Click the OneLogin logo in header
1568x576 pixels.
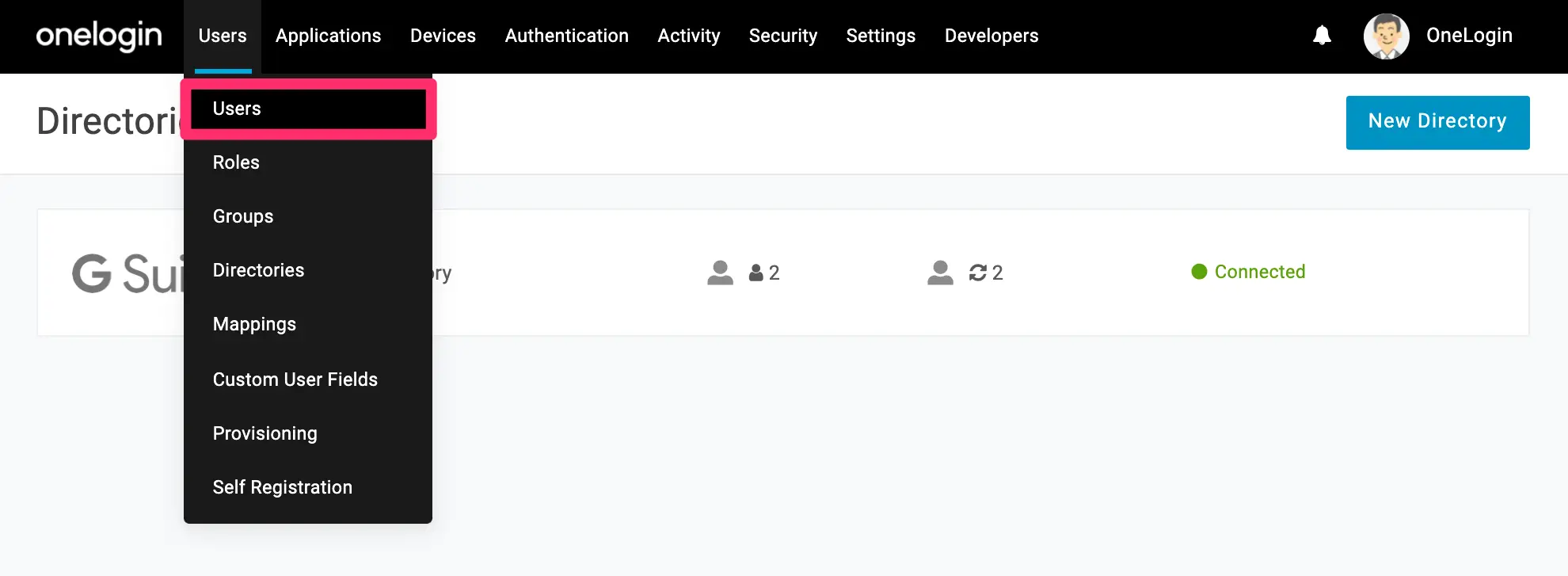99,36
